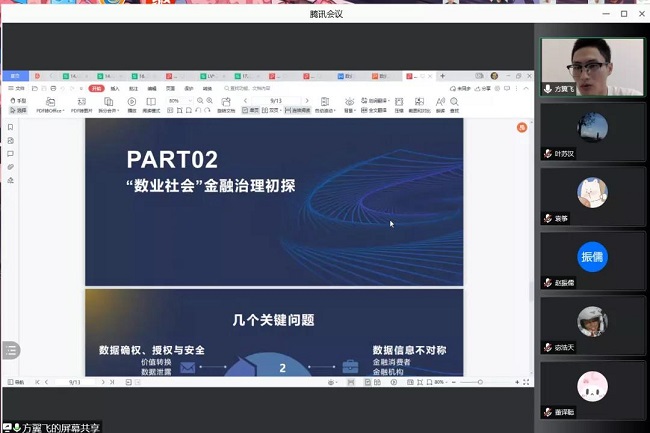Click the 分享 share button
This screenshot has height=433, width=650.
coord(487,88)
